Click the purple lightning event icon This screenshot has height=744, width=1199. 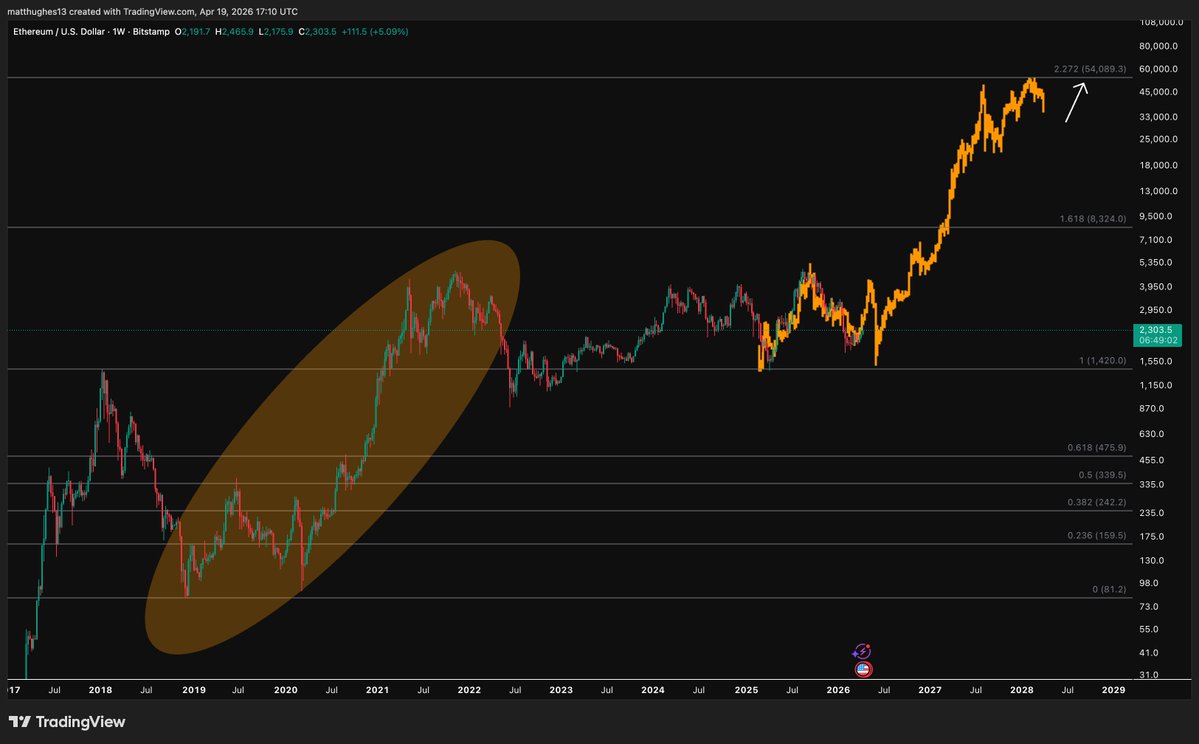(861, 651)
